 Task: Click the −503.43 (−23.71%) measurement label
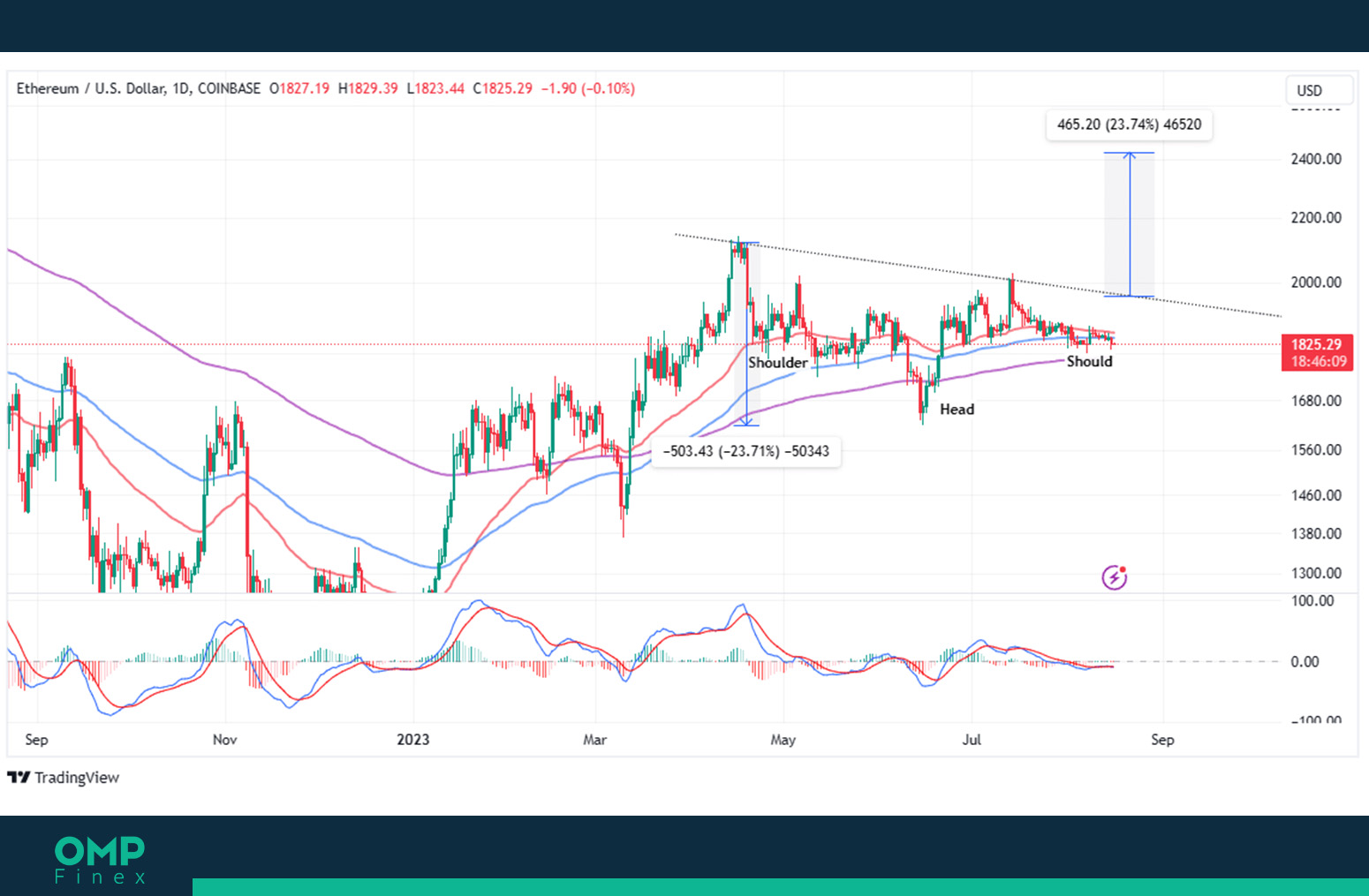(746, 451)
